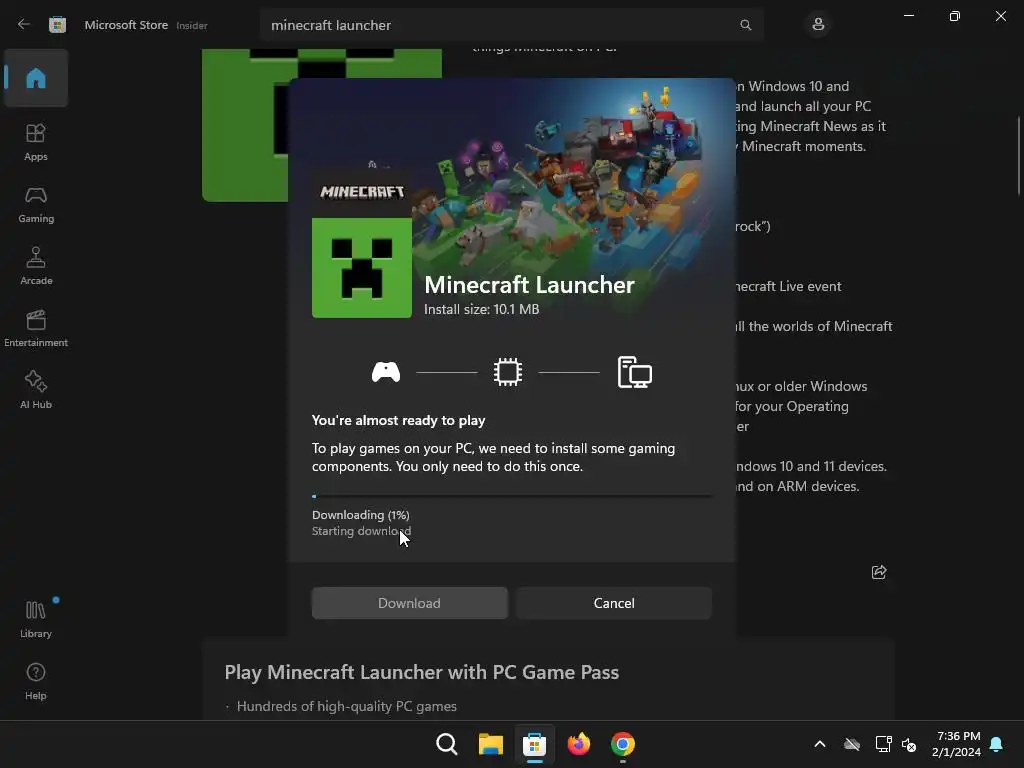Open the Arcade section in sidebar
This screenshot has width=1024, height=768.
coord(36,266)
